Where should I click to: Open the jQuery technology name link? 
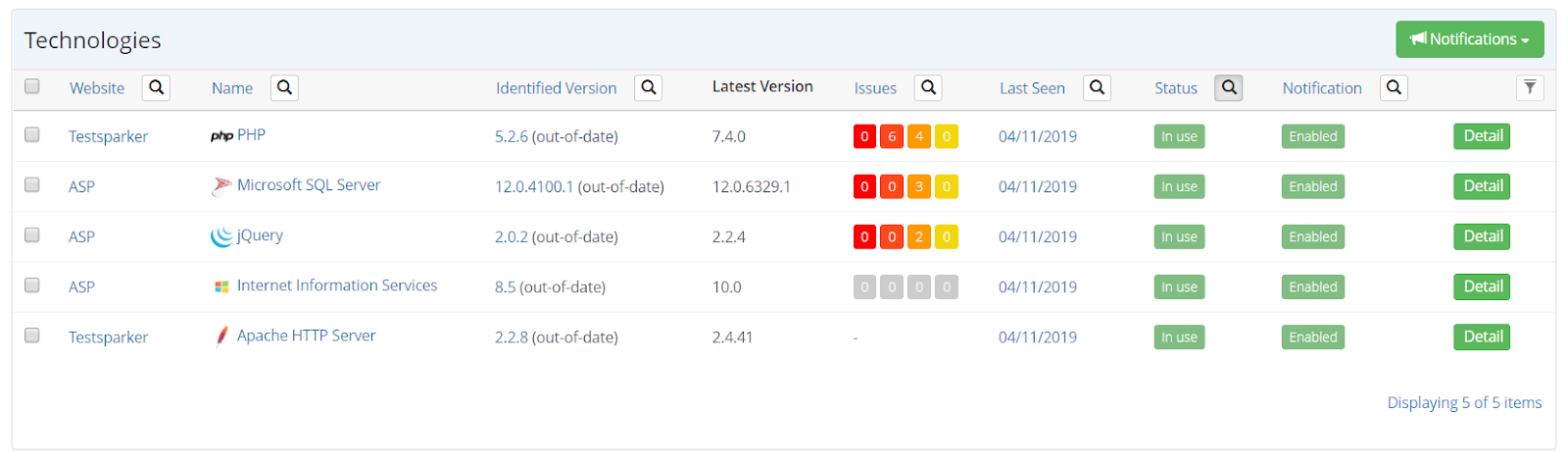click(x=260, y=235)
